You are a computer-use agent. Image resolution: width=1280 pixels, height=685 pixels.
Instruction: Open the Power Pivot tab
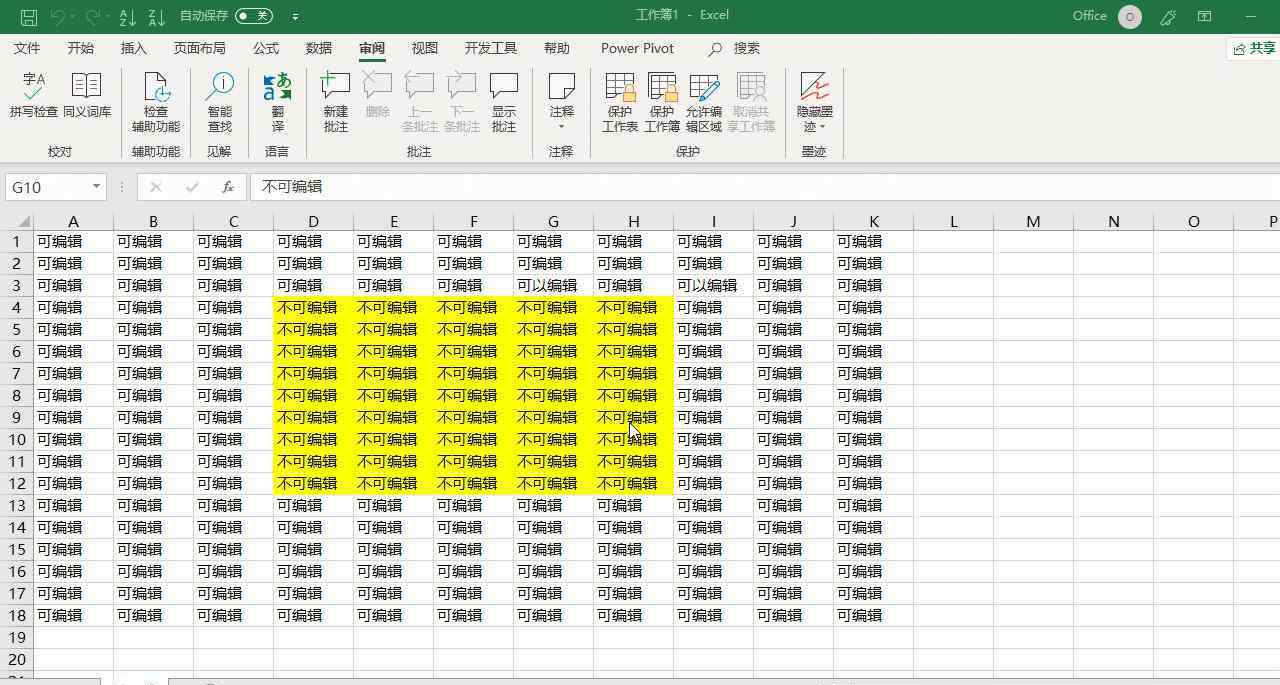[637, 48]
